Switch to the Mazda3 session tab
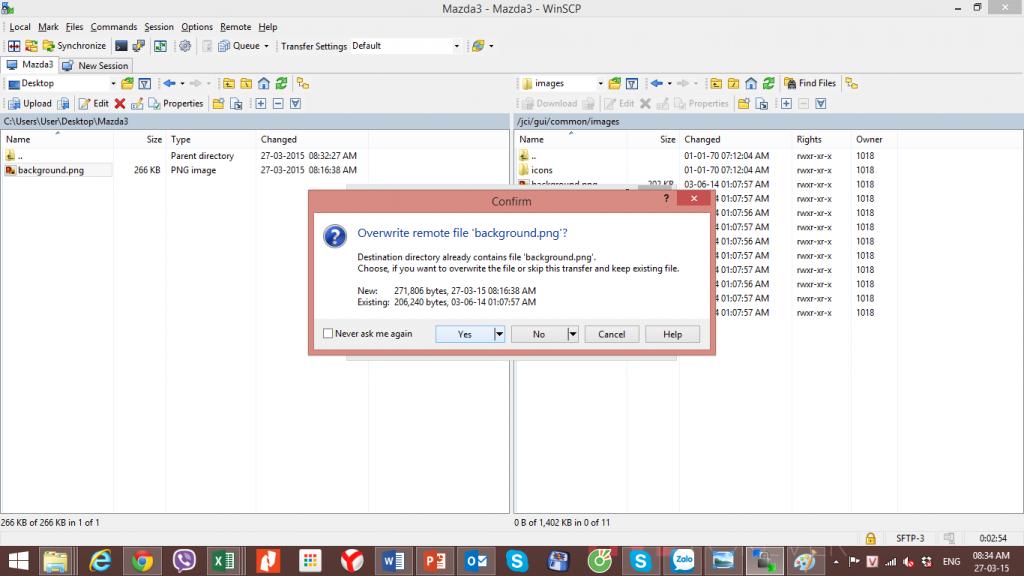This screenshot has height=576, width=1024. [30, 65]
